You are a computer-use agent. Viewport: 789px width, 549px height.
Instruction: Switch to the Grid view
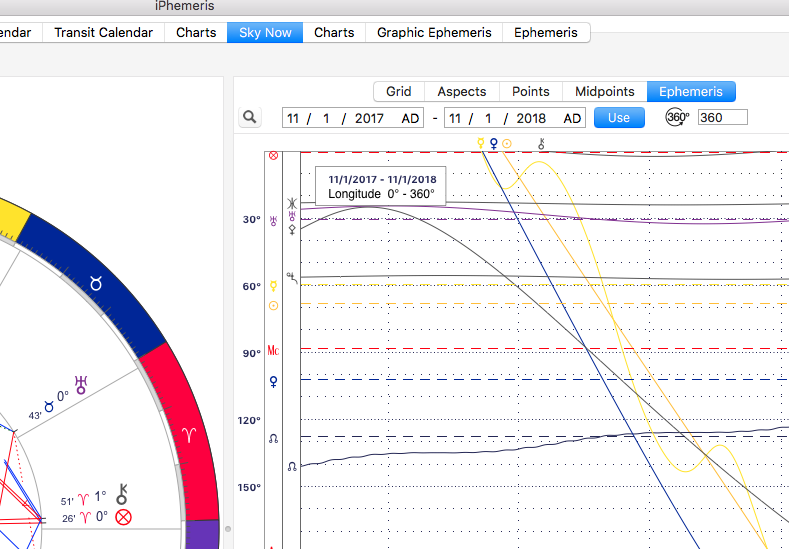[399, 92]
